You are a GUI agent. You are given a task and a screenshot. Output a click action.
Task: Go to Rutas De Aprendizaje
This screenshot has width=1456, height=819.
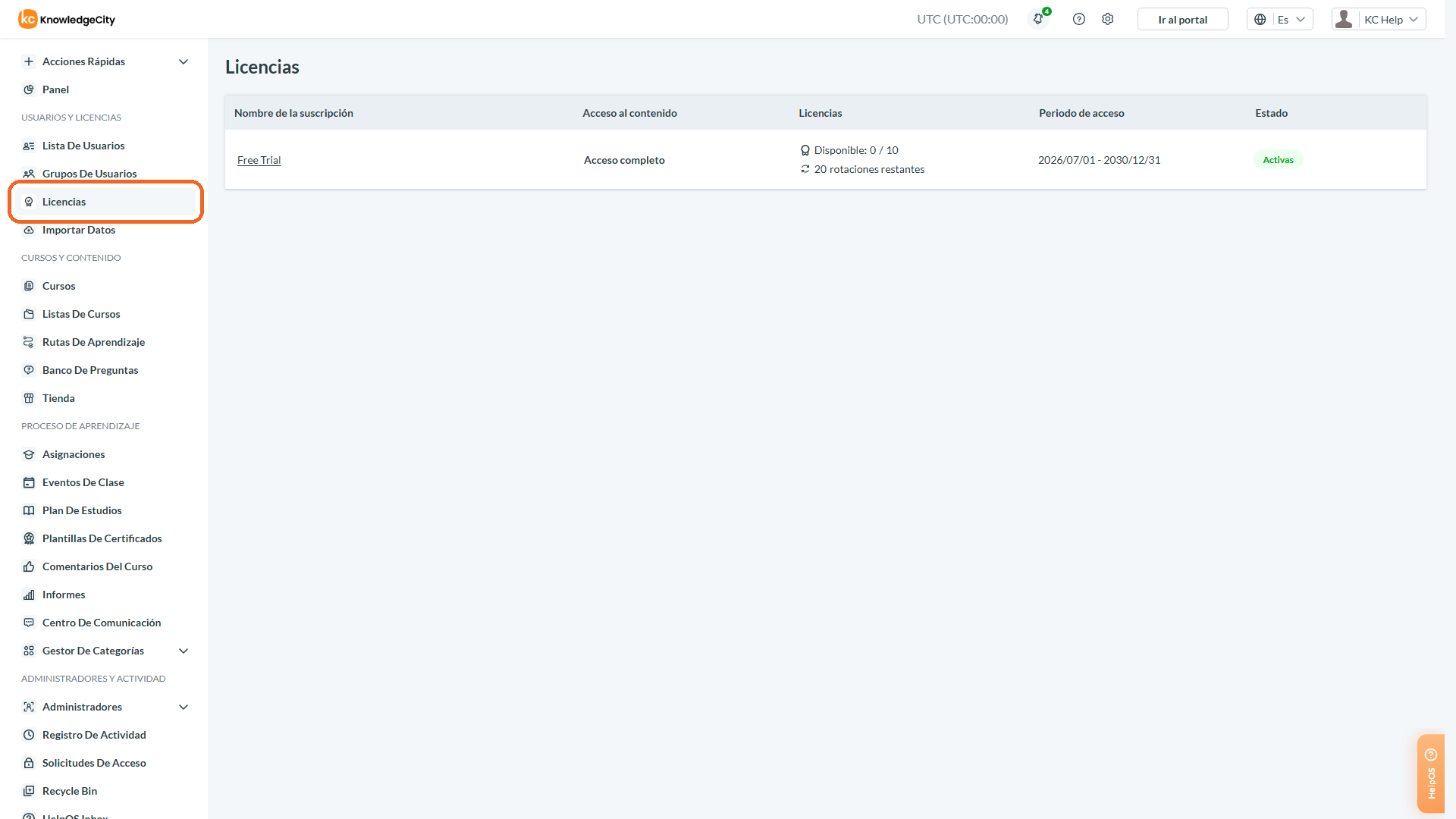click(x=93, y=342)
